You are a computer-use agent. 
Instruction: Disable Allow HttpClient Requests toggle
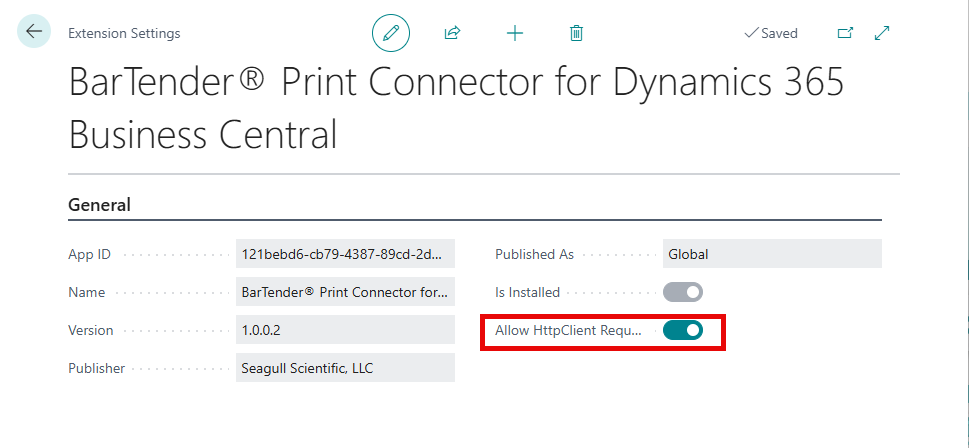682,330
